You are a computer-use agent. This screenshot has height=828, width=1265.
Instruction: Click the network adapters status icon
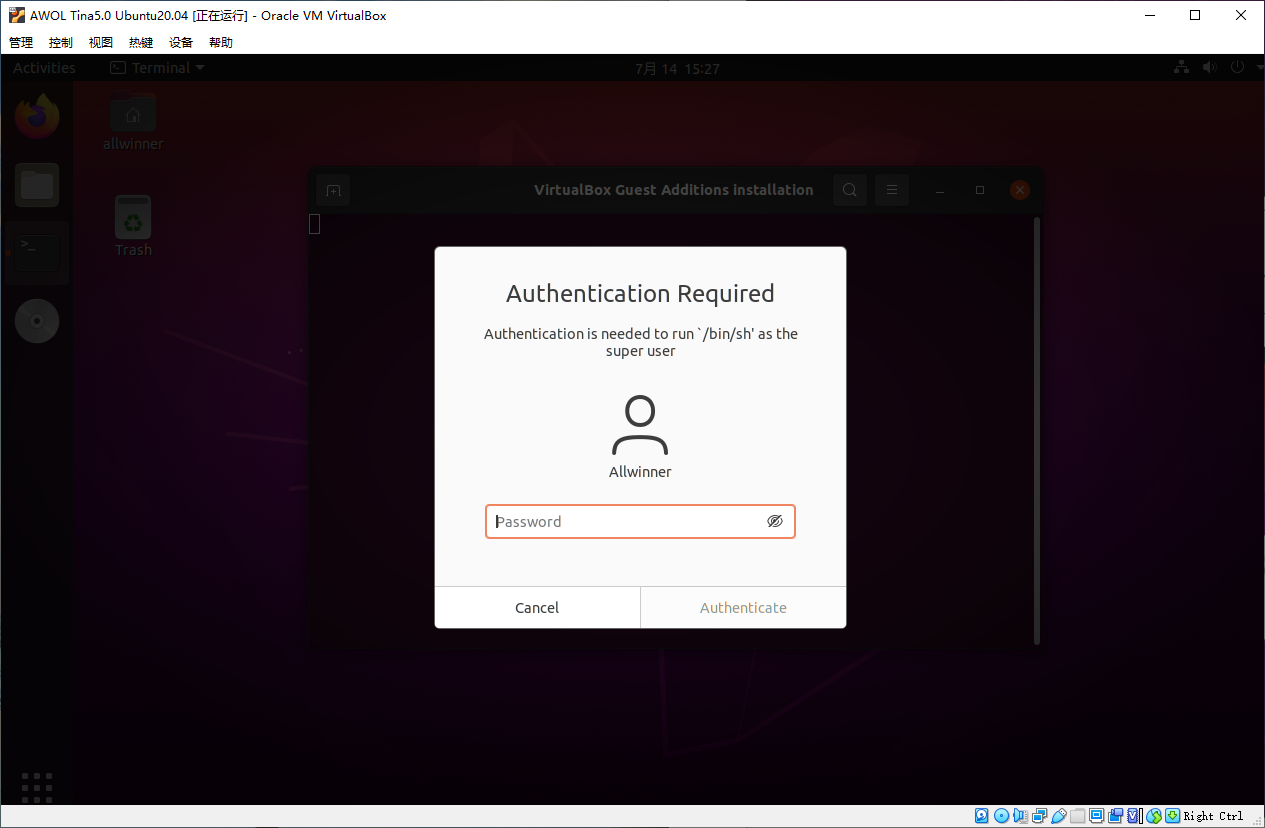point(1040,816)
